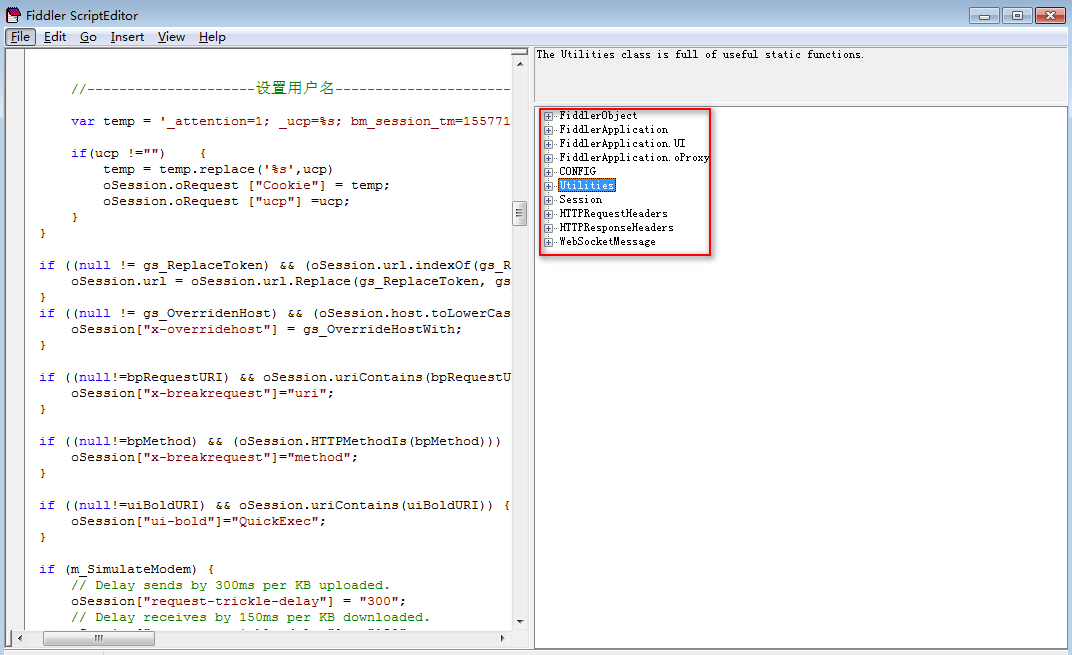The width and height of the screenshot is (1072, 655).
Task: Click the request-trickle-delay "300" line
Action: pyautogui.click(x=239, y=601)
